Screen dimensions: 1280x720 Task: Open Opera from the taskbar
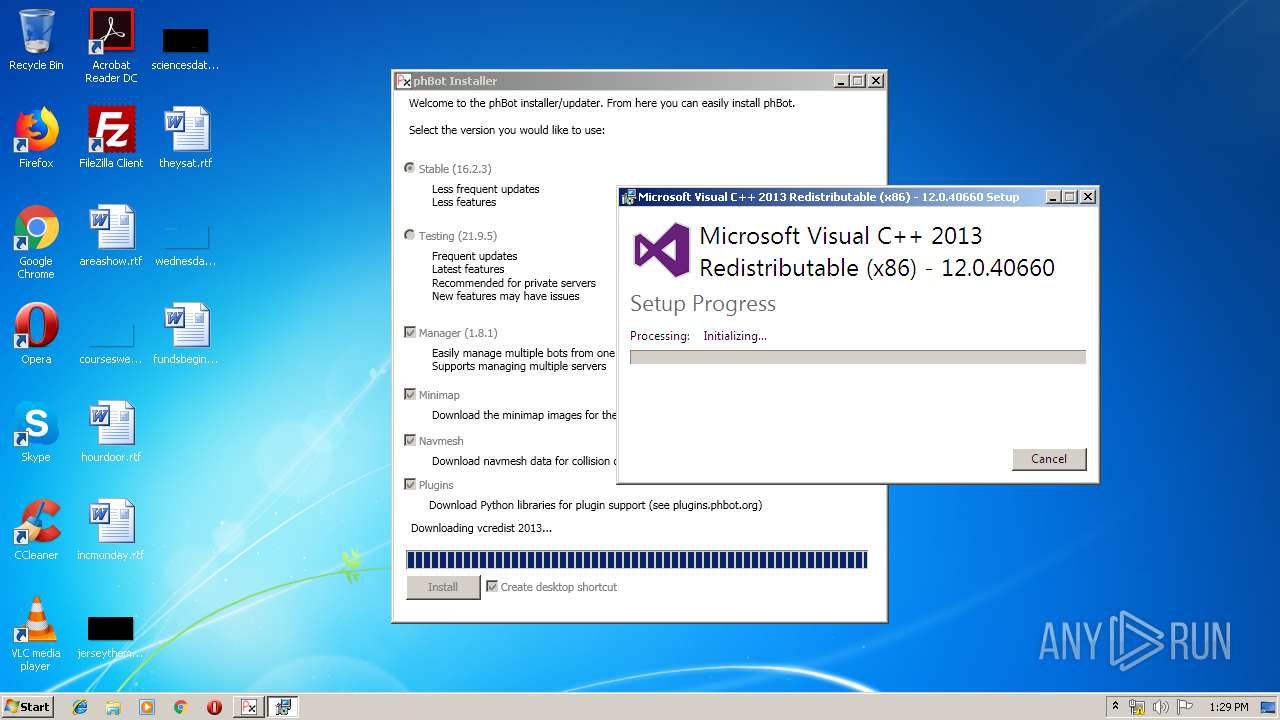(x=214, y=707)
